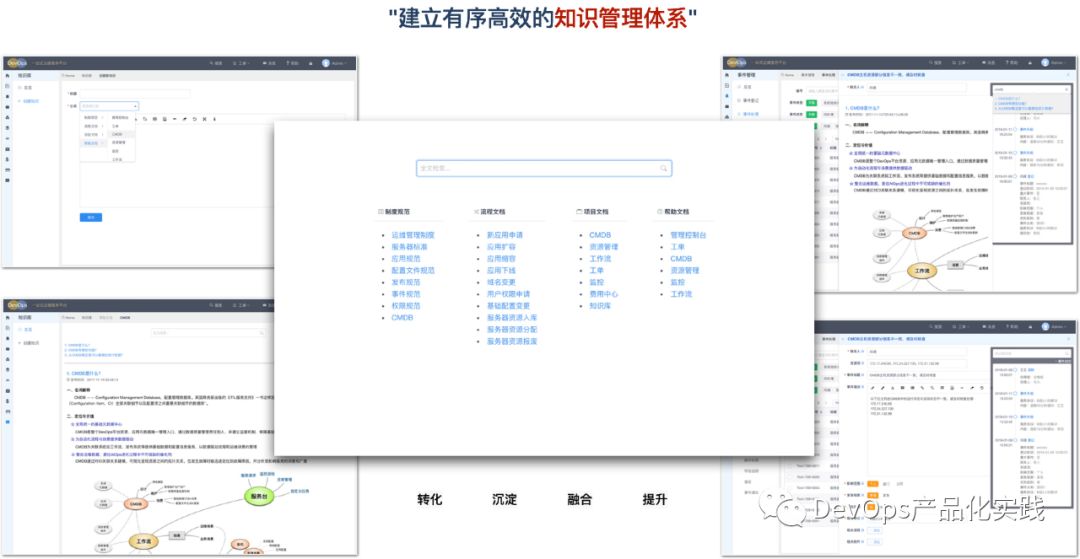Click the 流程文档 category heading
Screen dimensions: 1080x559
coord(490,212)
